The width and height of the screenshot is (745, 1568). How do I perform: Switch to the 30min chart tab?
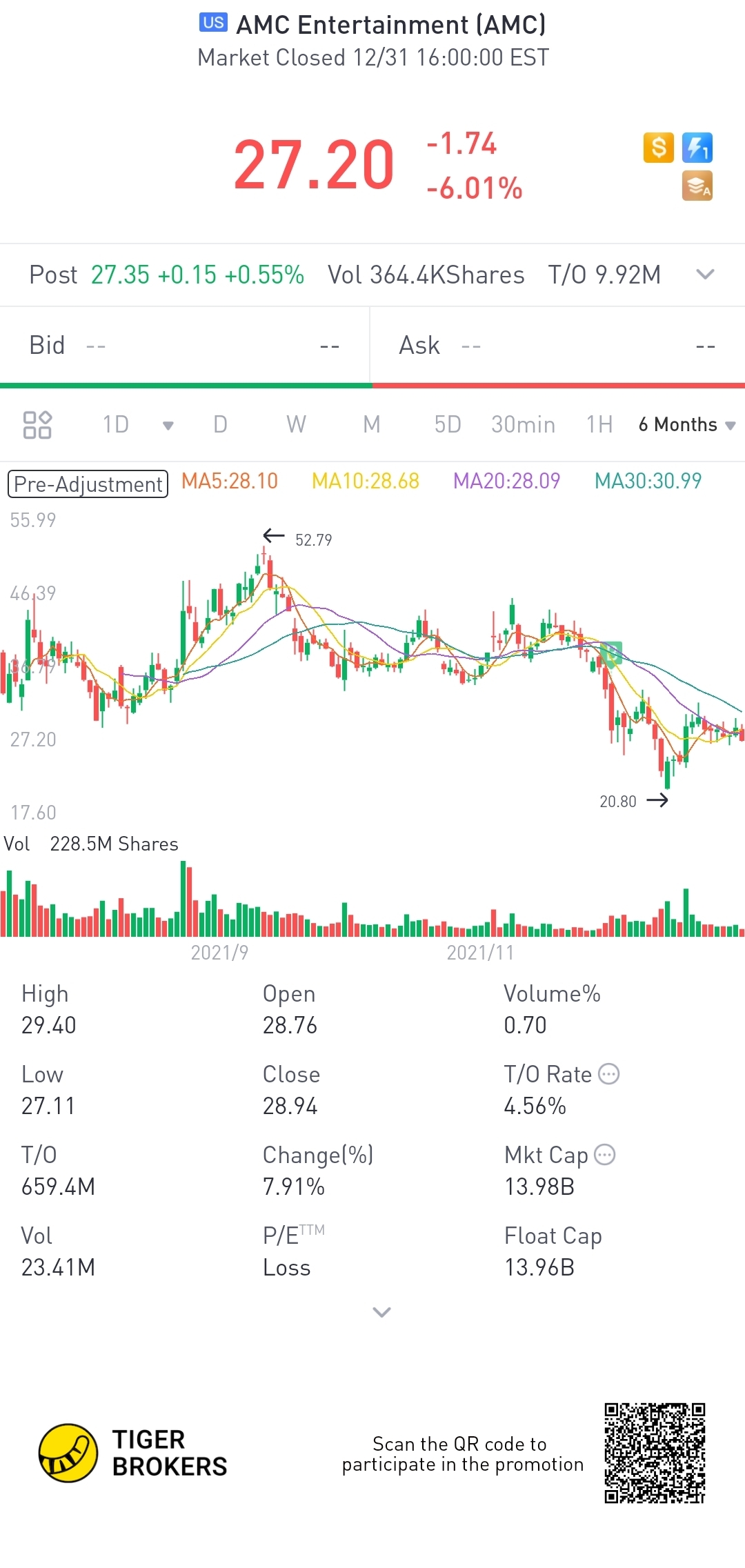(523, 425)
